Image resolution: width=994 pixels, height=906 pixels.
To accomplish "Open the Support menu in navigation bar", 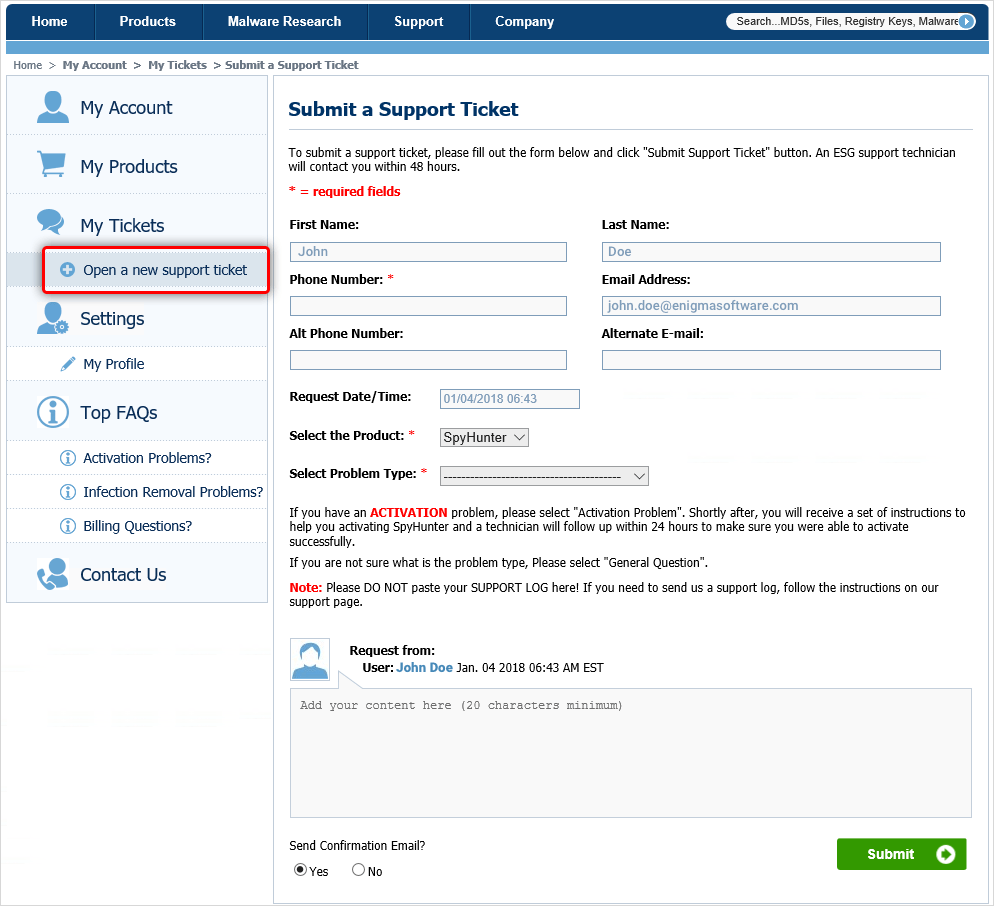I will [418, 21].
